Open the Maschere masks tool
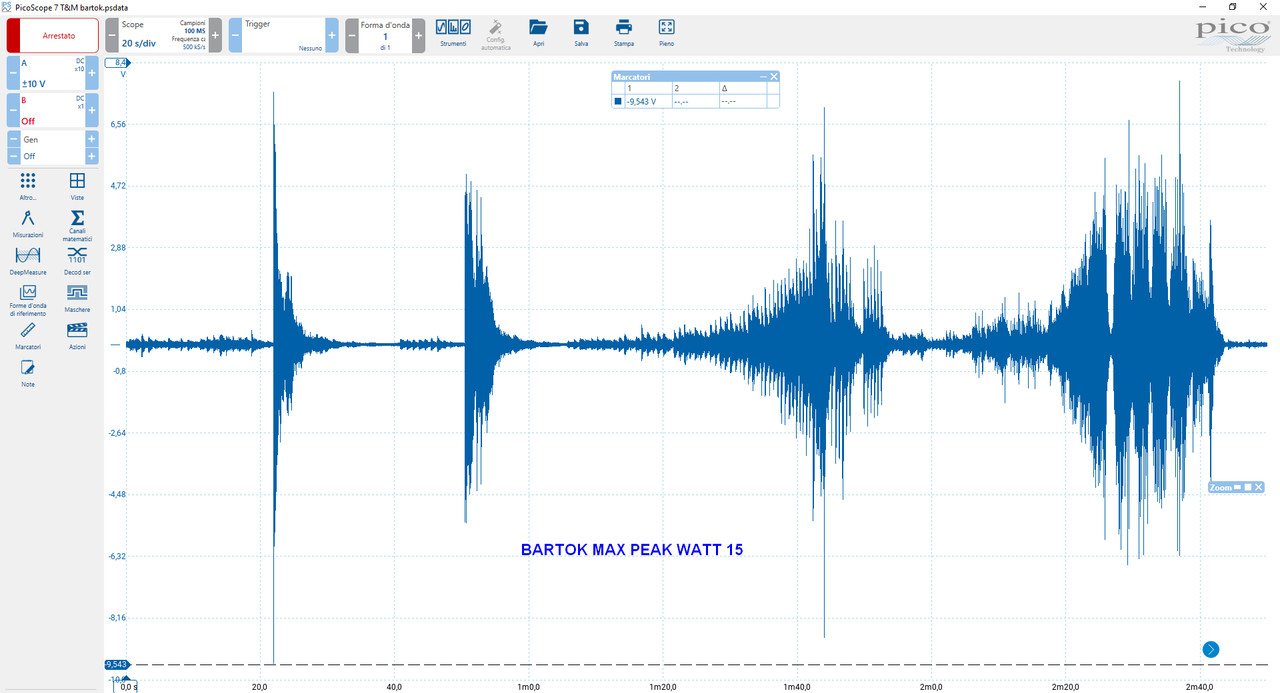 [x=77, y=298]
